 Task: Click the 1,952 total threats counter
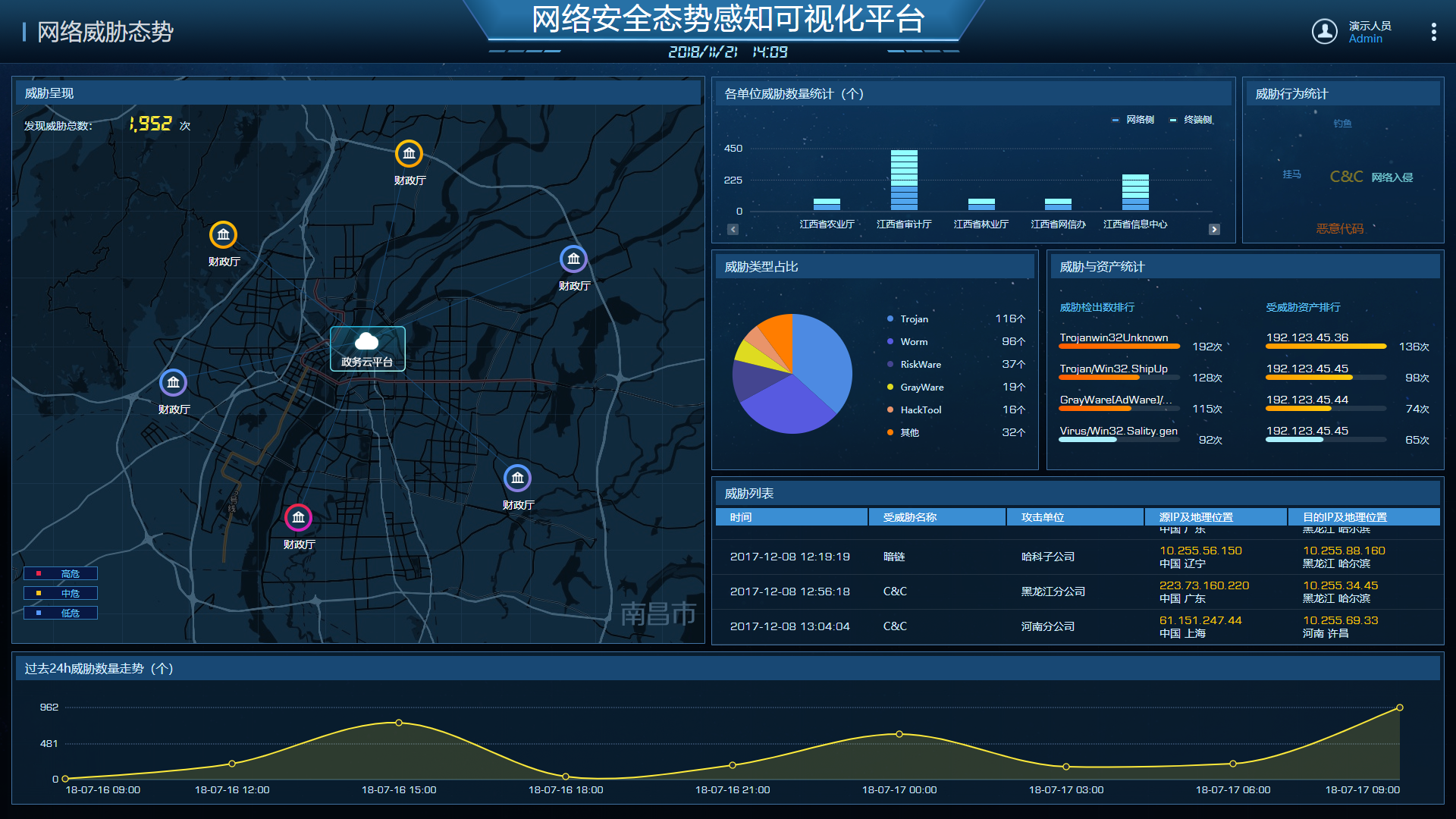point(150,124)
